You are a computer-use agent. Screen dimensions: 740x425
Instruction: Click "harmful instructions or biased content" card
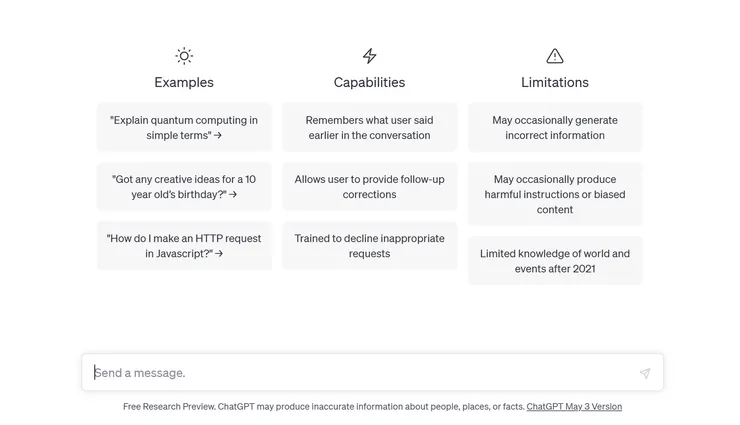(x=555, y=194)
